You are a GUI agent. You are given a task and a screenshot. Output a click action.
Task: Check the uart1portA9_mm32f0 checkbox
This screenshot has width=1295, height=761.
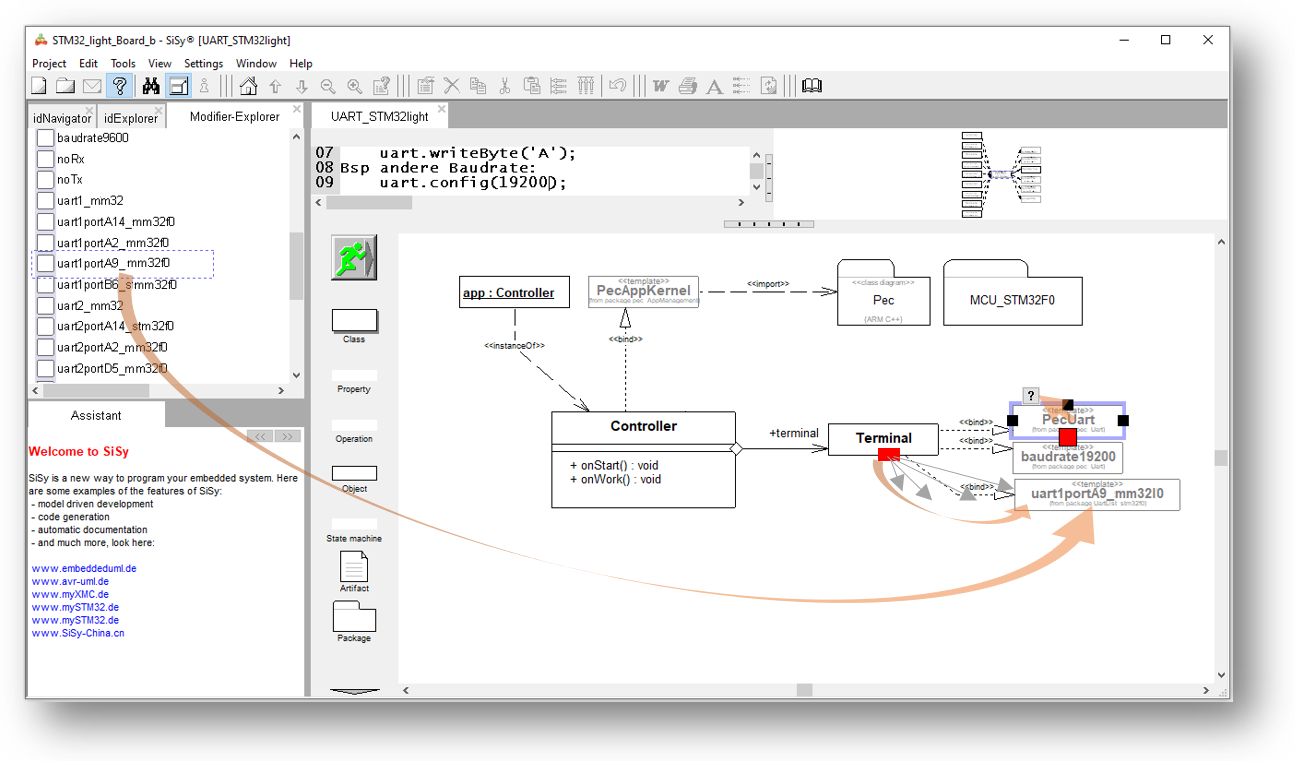[x=45, y=264]
